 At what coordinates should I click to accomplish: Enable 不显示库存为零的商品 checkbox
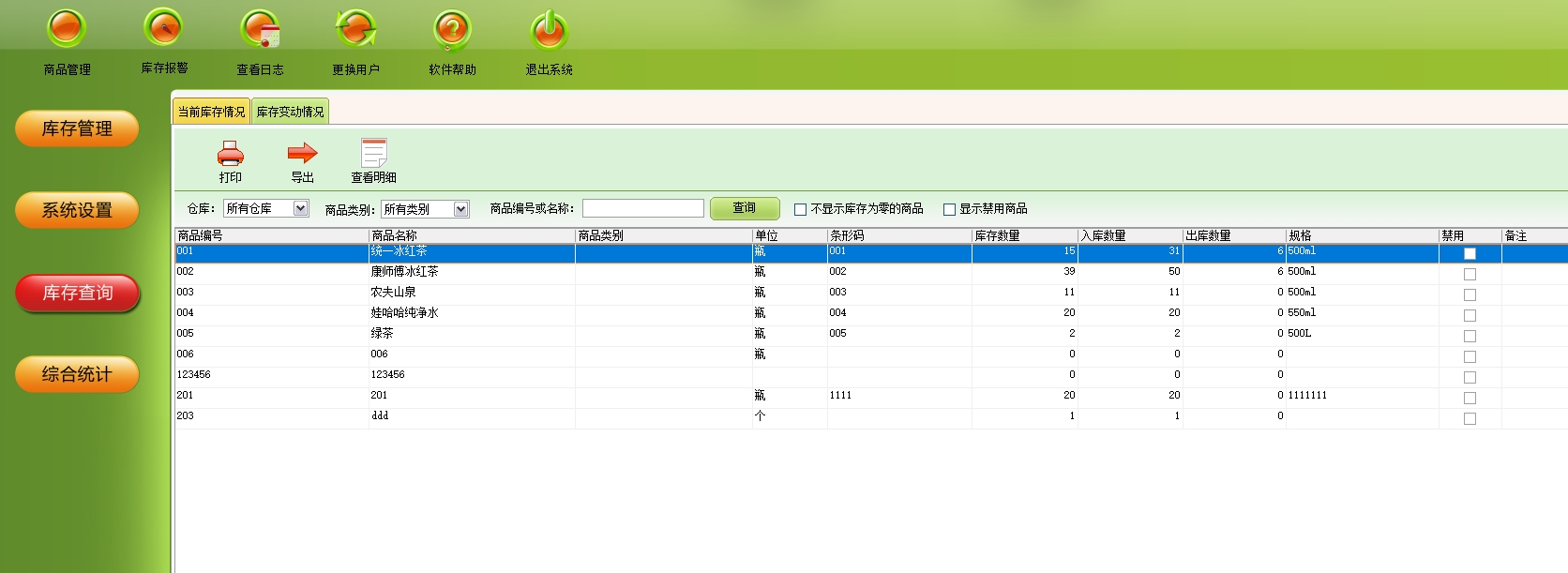point(800,209)
